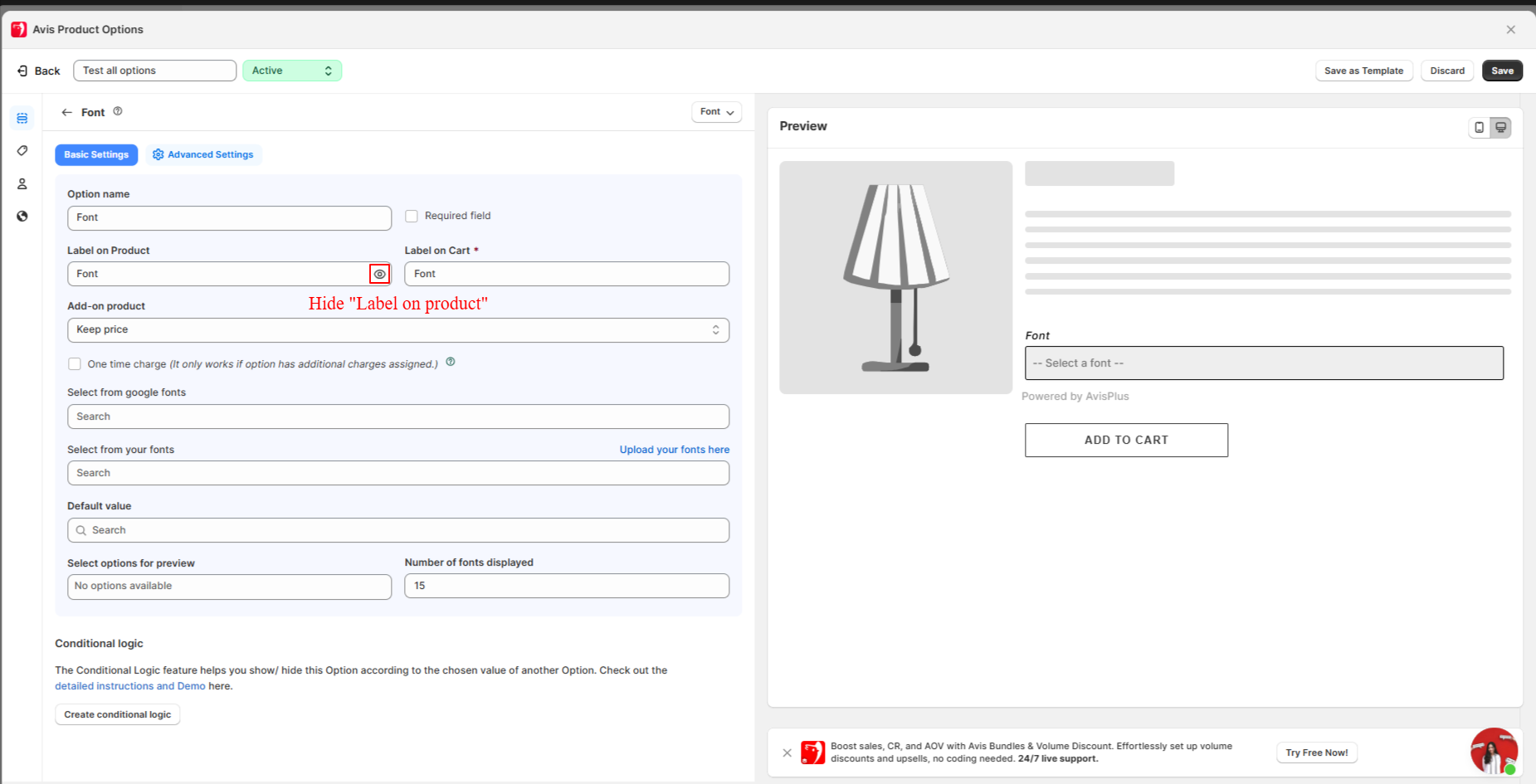
Task: Switch preview to desktop view
Action: click(x=1500, y=128)
